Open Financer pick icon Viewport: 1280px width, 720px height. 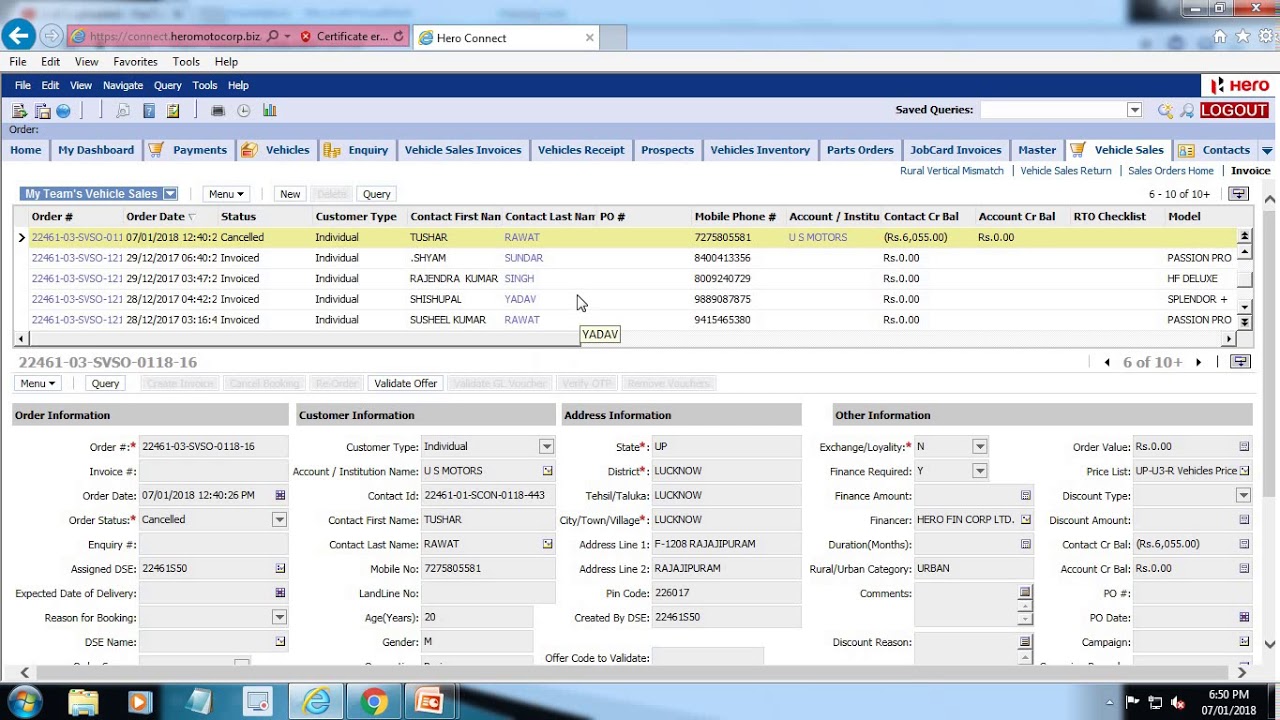[x=1026, y=520]
